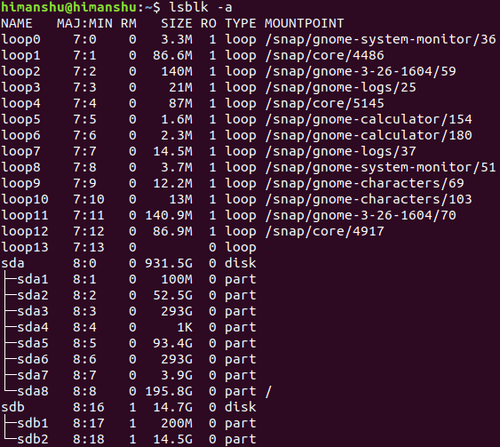This screenshot has height=447, width=500.
Task: Click the prompt text himanshu@himanshu
Action: click(69, 7)
